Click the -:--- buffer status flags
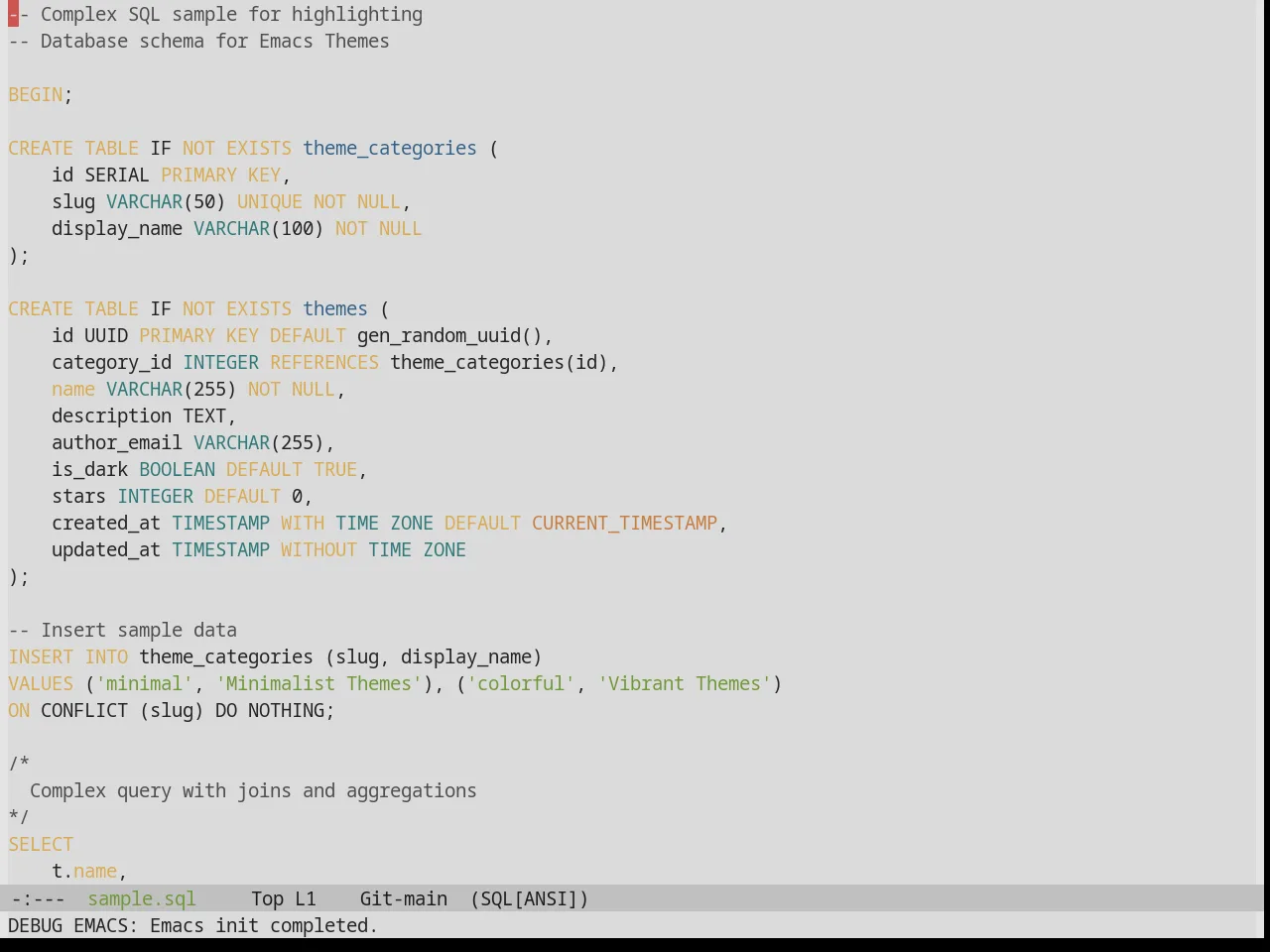The width and height of the screenshot is (1270, 952). click(x=37, y=898)
